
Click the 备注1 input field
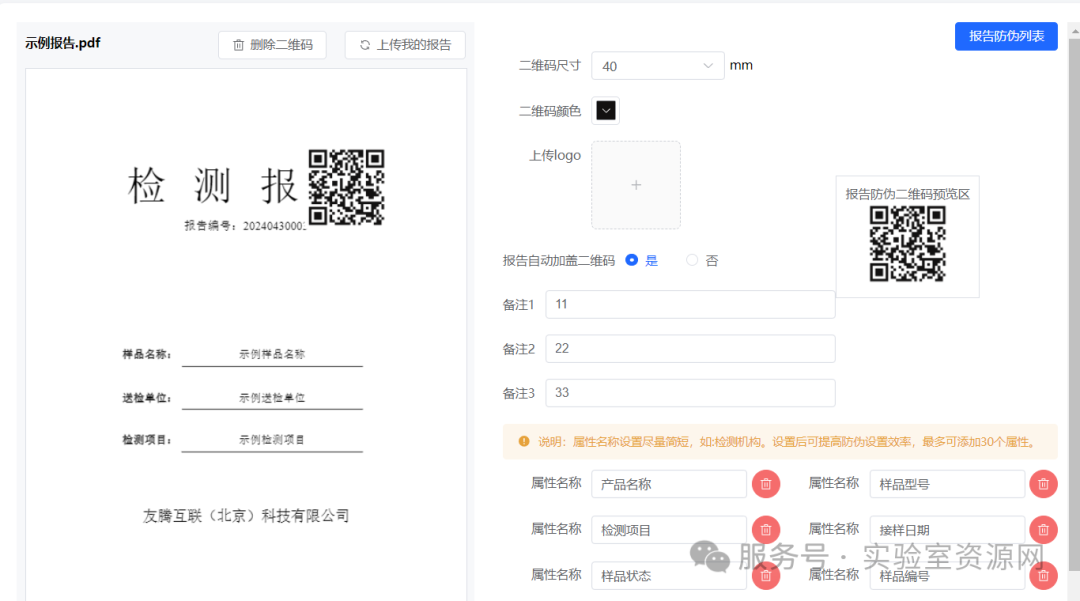pos(690,304)
